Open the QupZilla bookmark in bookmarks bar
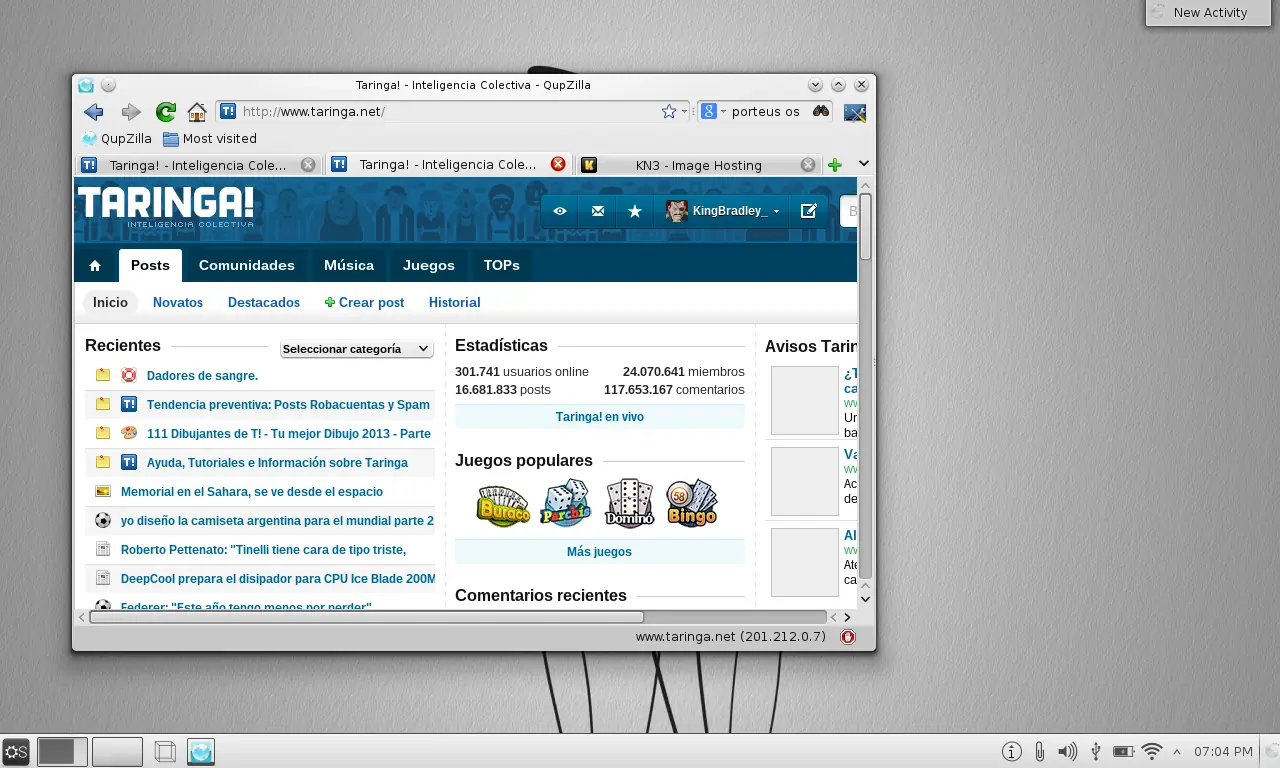The height and width of the screenshot is (768, 1280). point(117,139)
